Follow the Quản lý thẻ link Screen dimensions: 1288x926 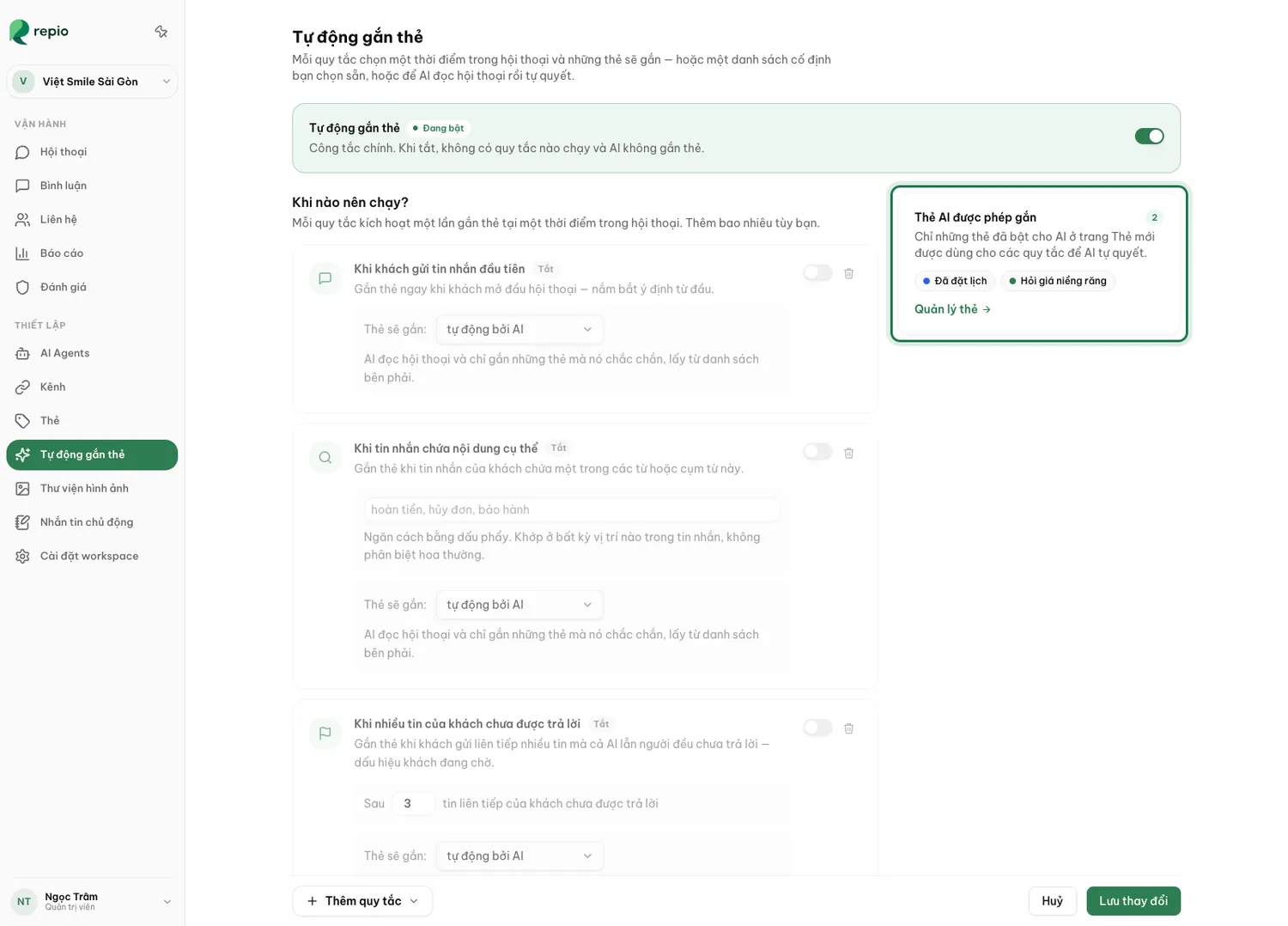coord(952,309)
